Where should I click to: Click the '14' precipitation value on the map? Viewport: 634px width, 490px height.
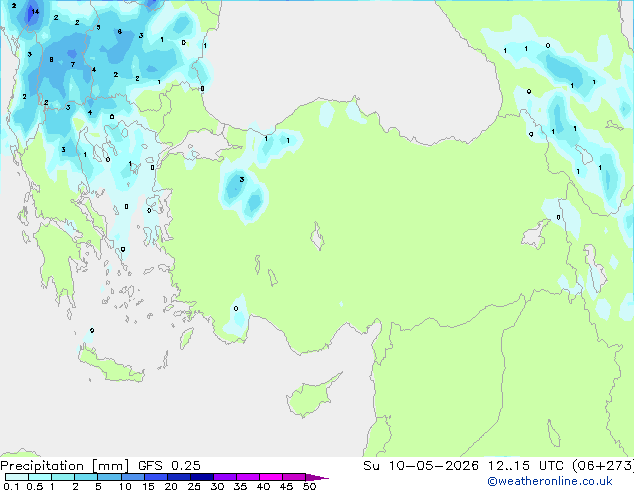click(35, 12)
